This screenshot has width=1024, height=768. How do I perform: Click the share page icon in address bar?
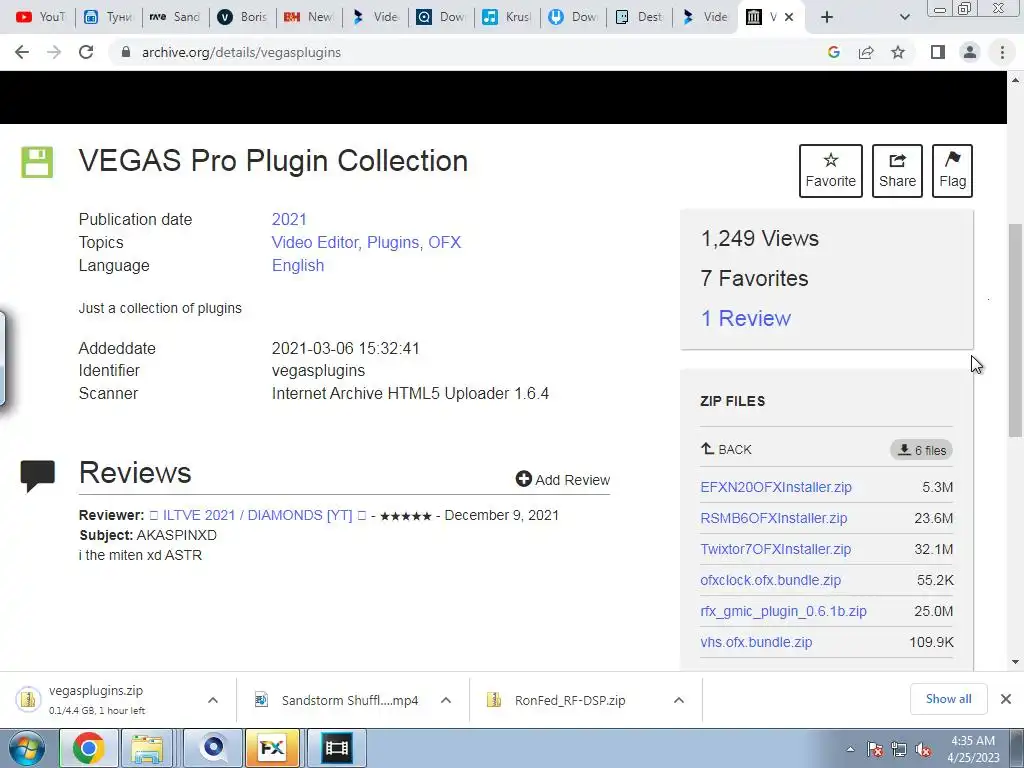(866, 52)
